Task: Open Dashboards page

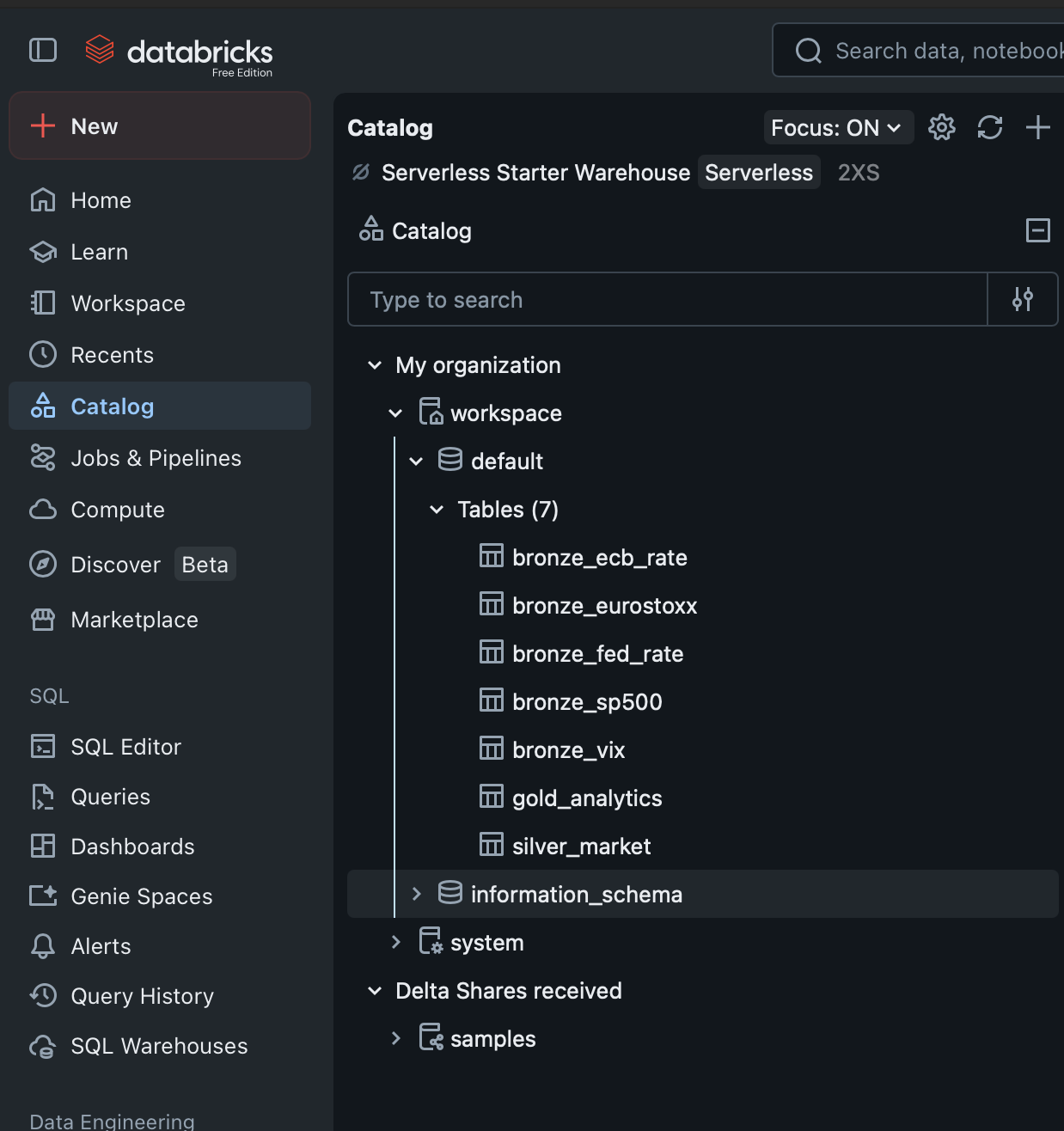Action: tap(160, 847)
